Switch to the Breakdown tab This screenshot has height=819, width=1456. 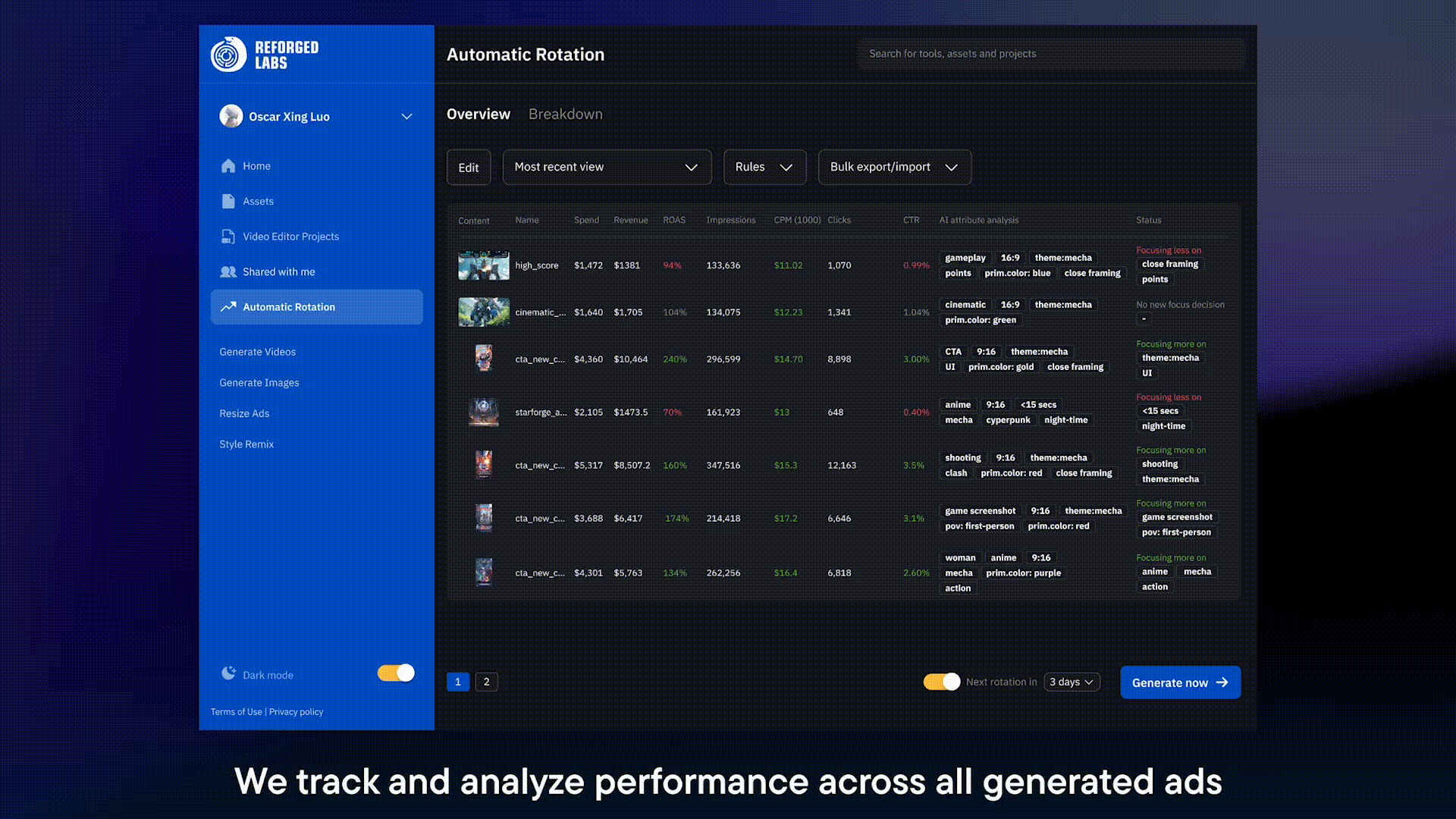click(565, 114)
